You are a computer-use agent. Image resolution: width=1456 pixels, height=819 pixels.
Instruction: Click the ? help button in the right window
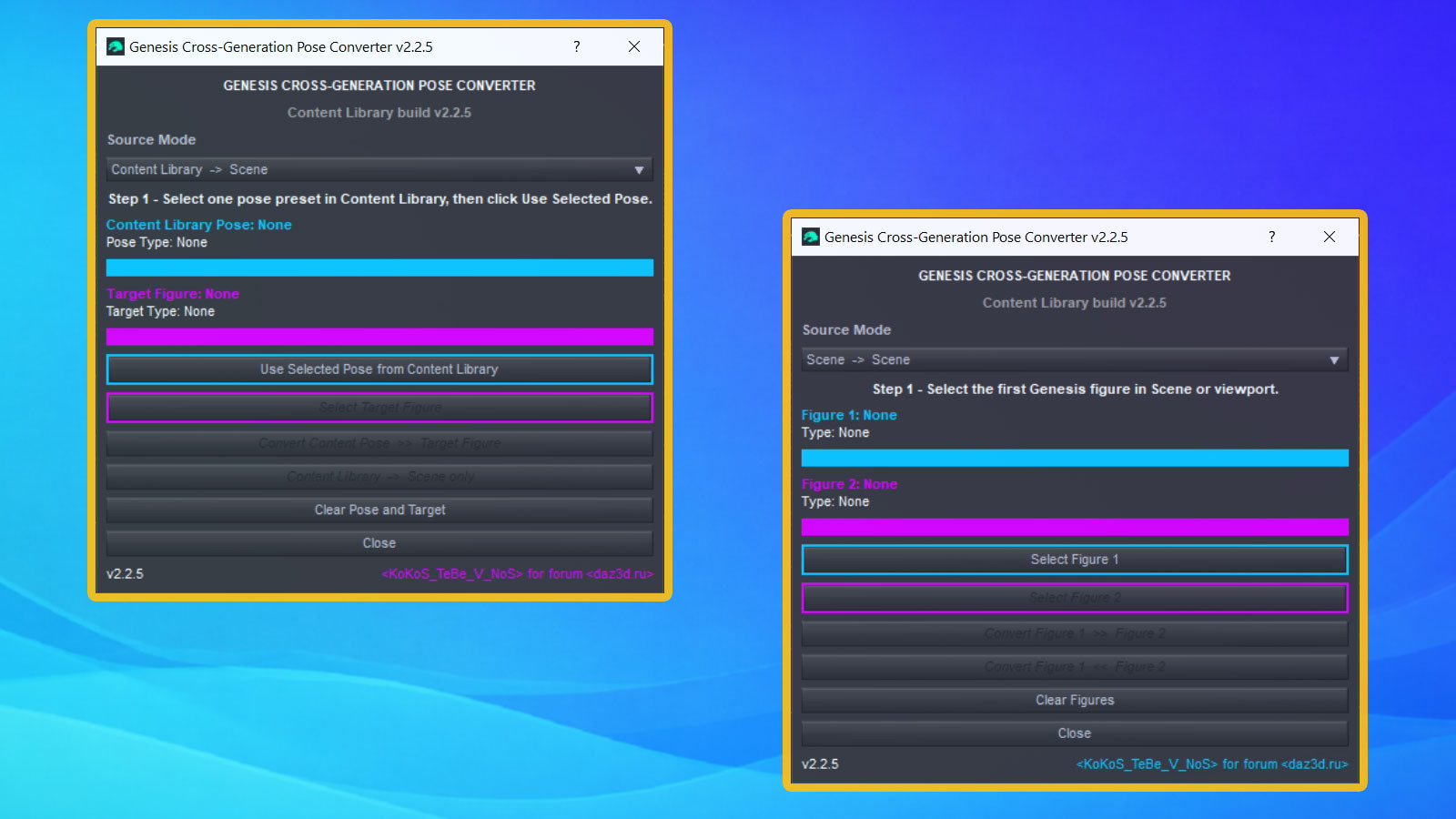(x=1272, y=237)
